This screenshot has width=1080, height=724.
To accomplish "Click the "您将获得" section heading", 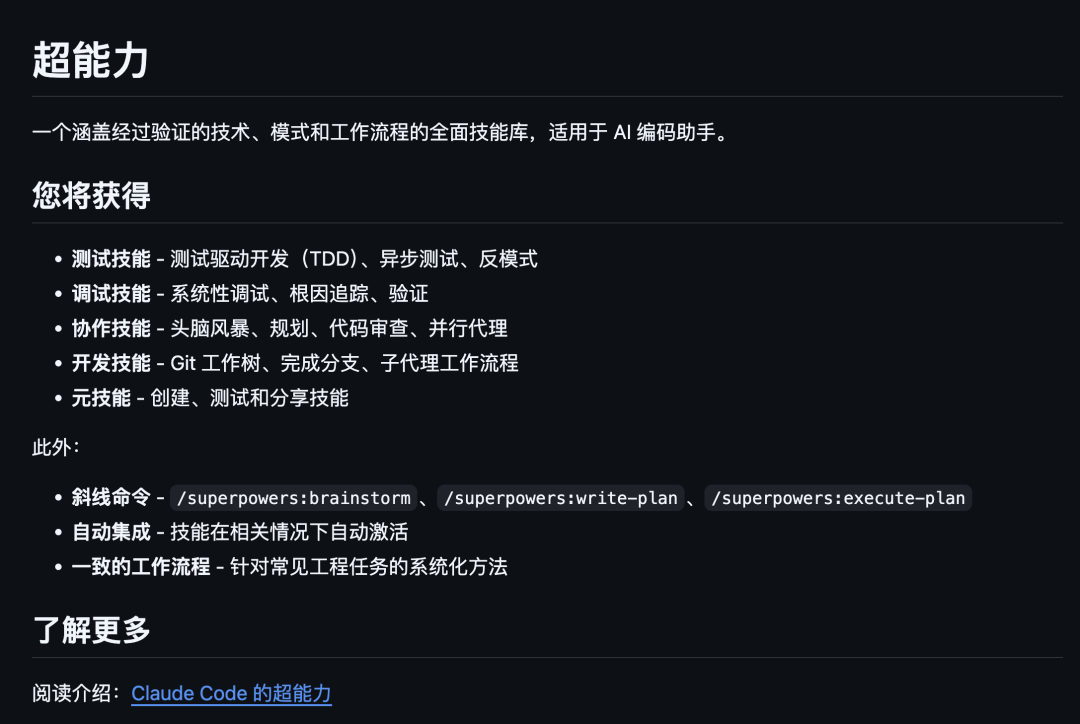I will (91, 195).
